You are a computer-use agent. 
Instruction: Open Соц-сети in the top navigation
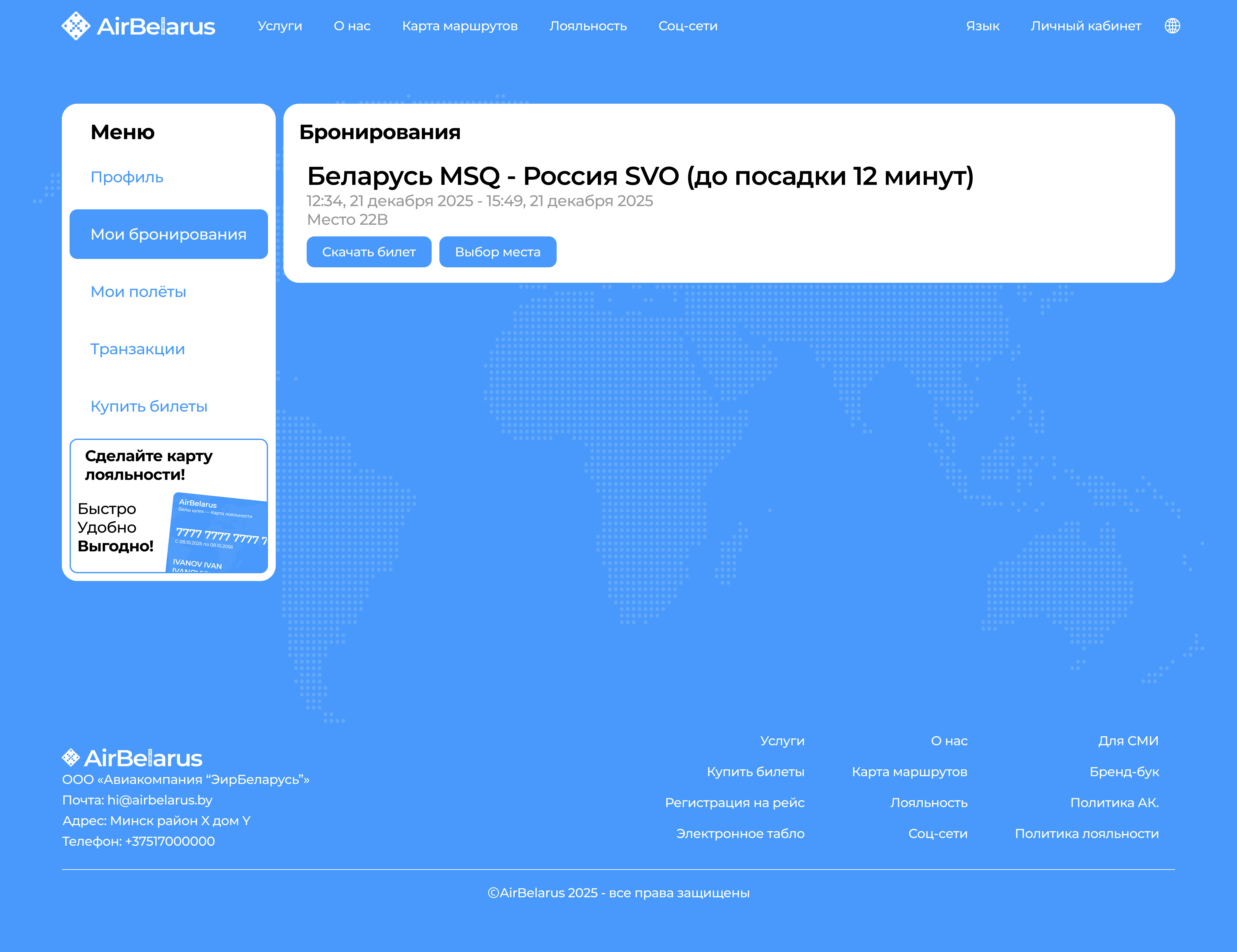[688, 26]
